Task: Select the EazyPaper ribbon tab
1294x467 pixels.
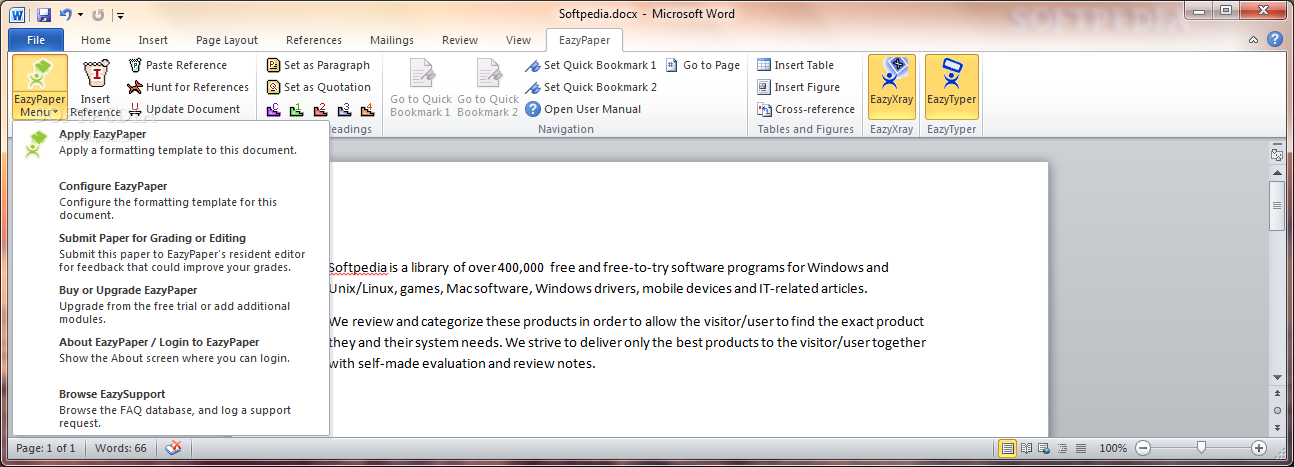Action: pyautogui.click(x=585, y=40)
